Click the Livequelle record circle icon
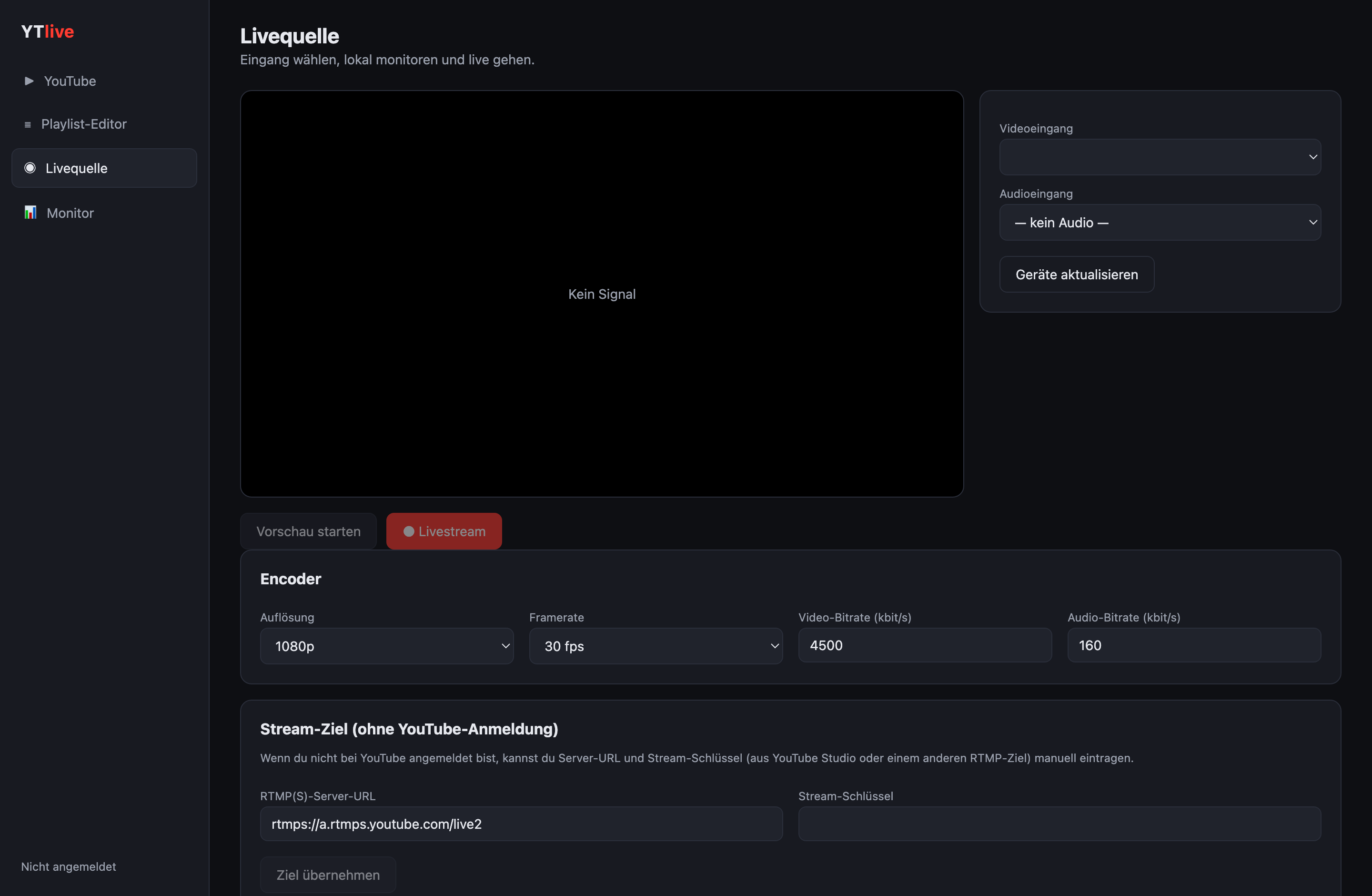This screenshot has width=1372, height=896. pyautogui.click(x=30, y=168)
